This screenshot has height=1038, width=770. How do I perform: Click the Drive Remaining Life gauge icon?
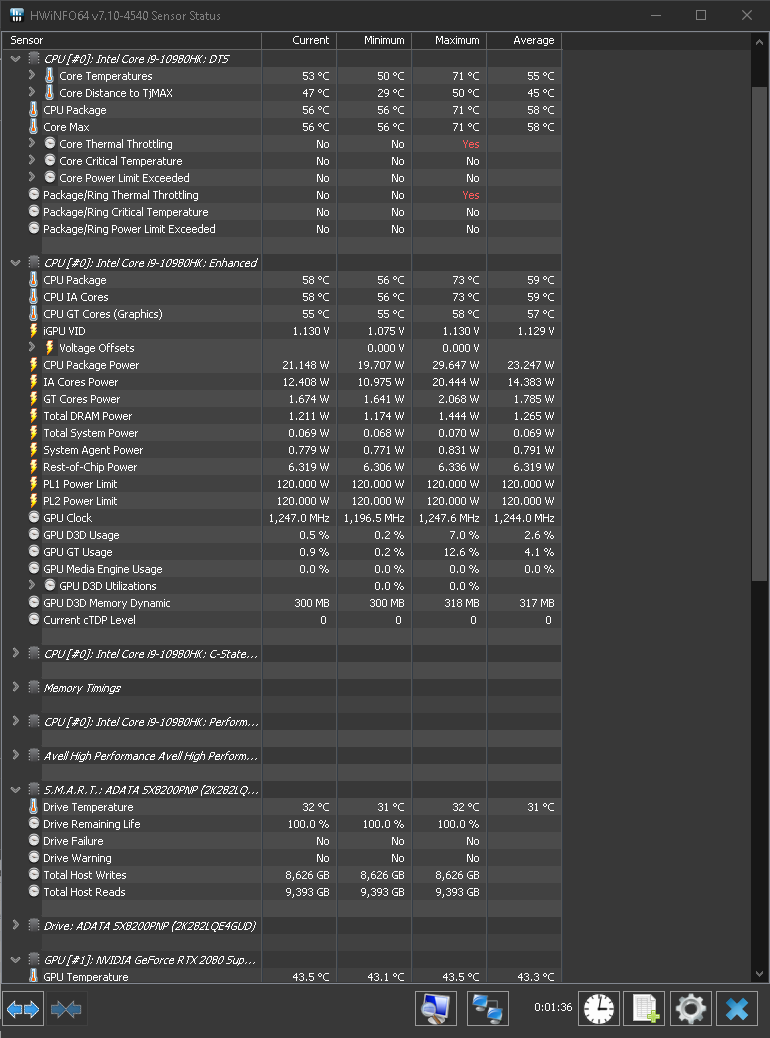coord(34,823)
